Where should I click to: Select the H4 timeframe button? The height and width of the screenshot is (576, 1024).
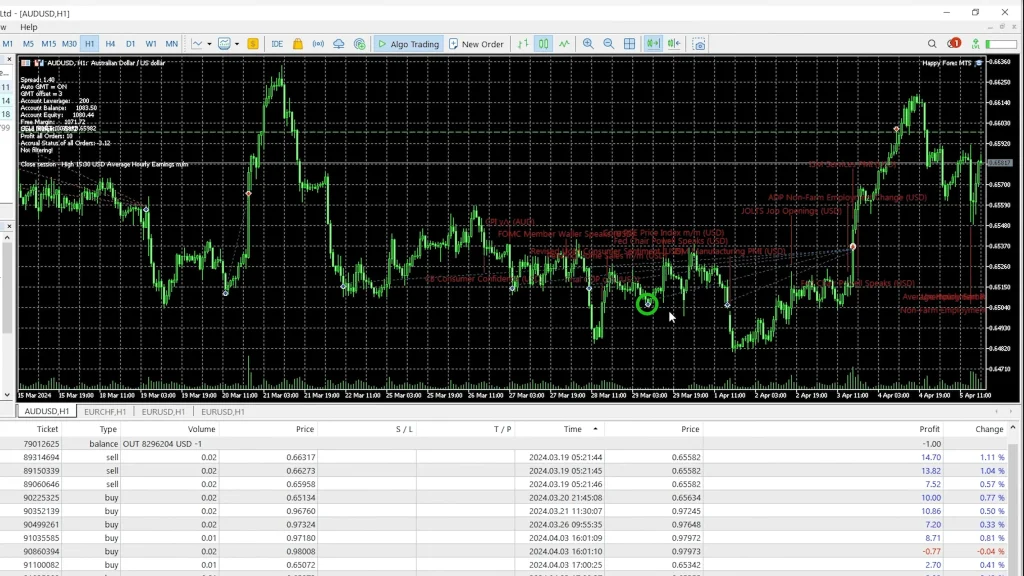[110, 44]
